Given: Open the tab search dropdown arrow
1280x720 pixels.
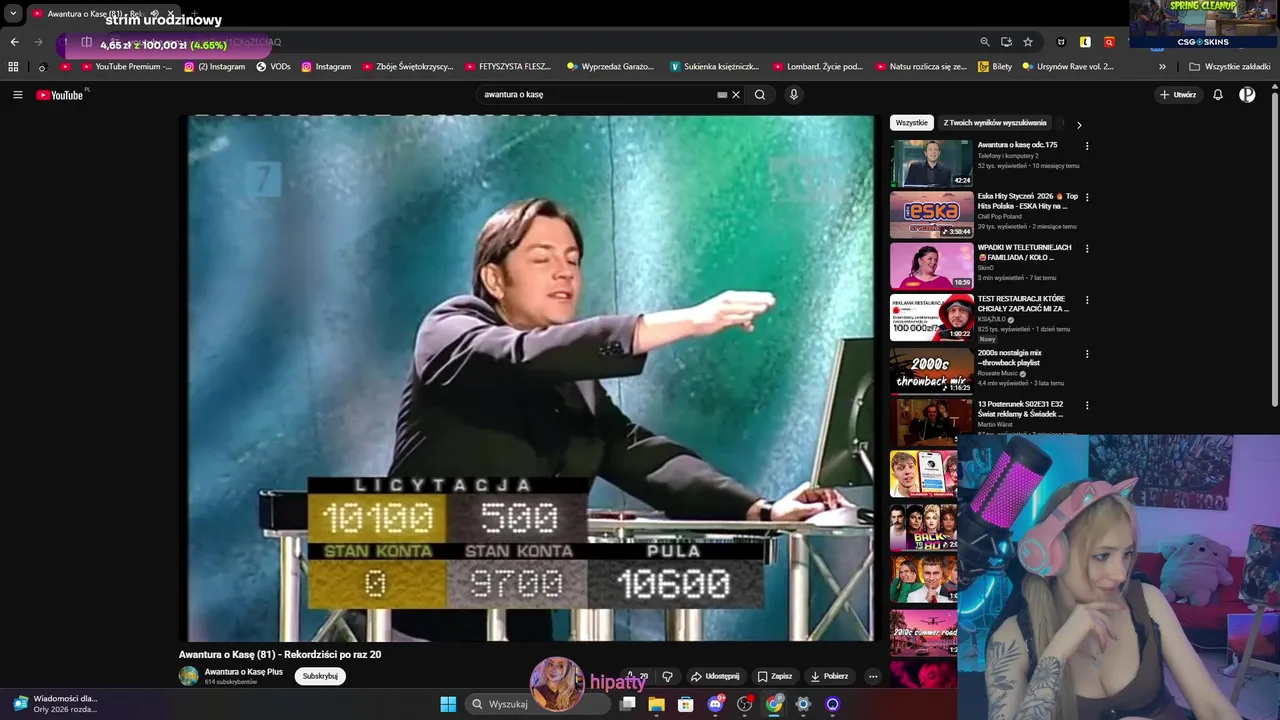Looking at the screenshot, I should point(13,14).
